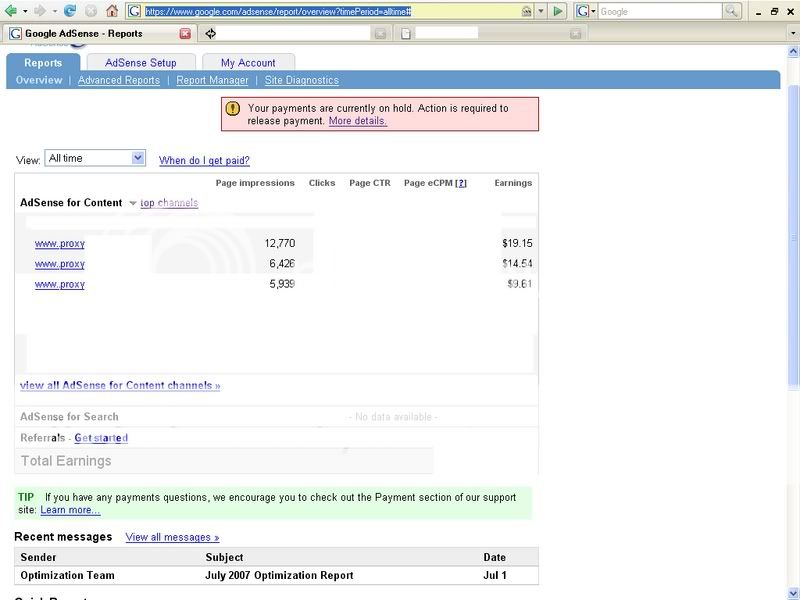
Task: Close the Google AdSense - Reports tab
Action: (185, 34)
